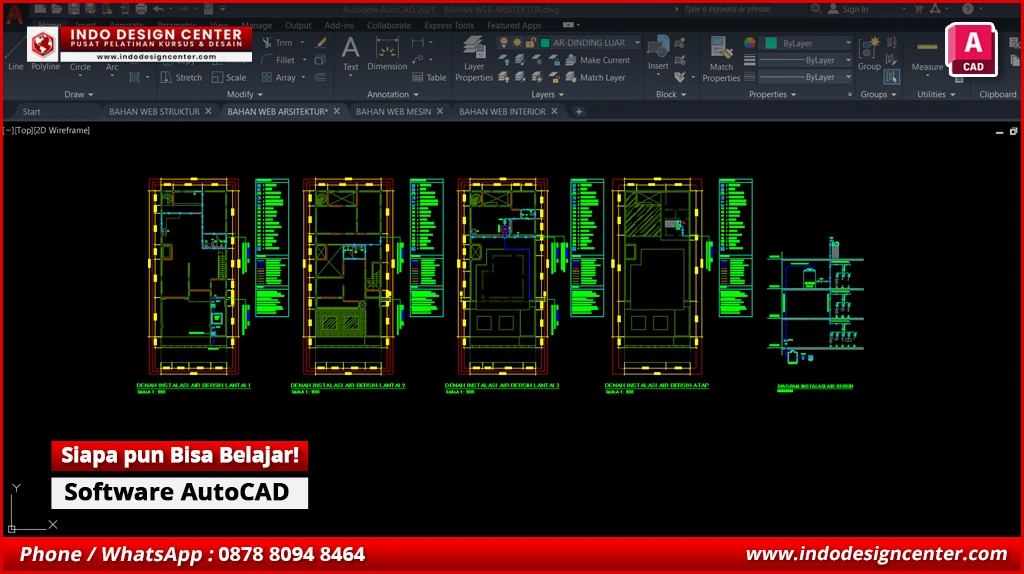Open the Output ribbon tab
Viewport: 1024px width, 574px height.
pos(298,25)
